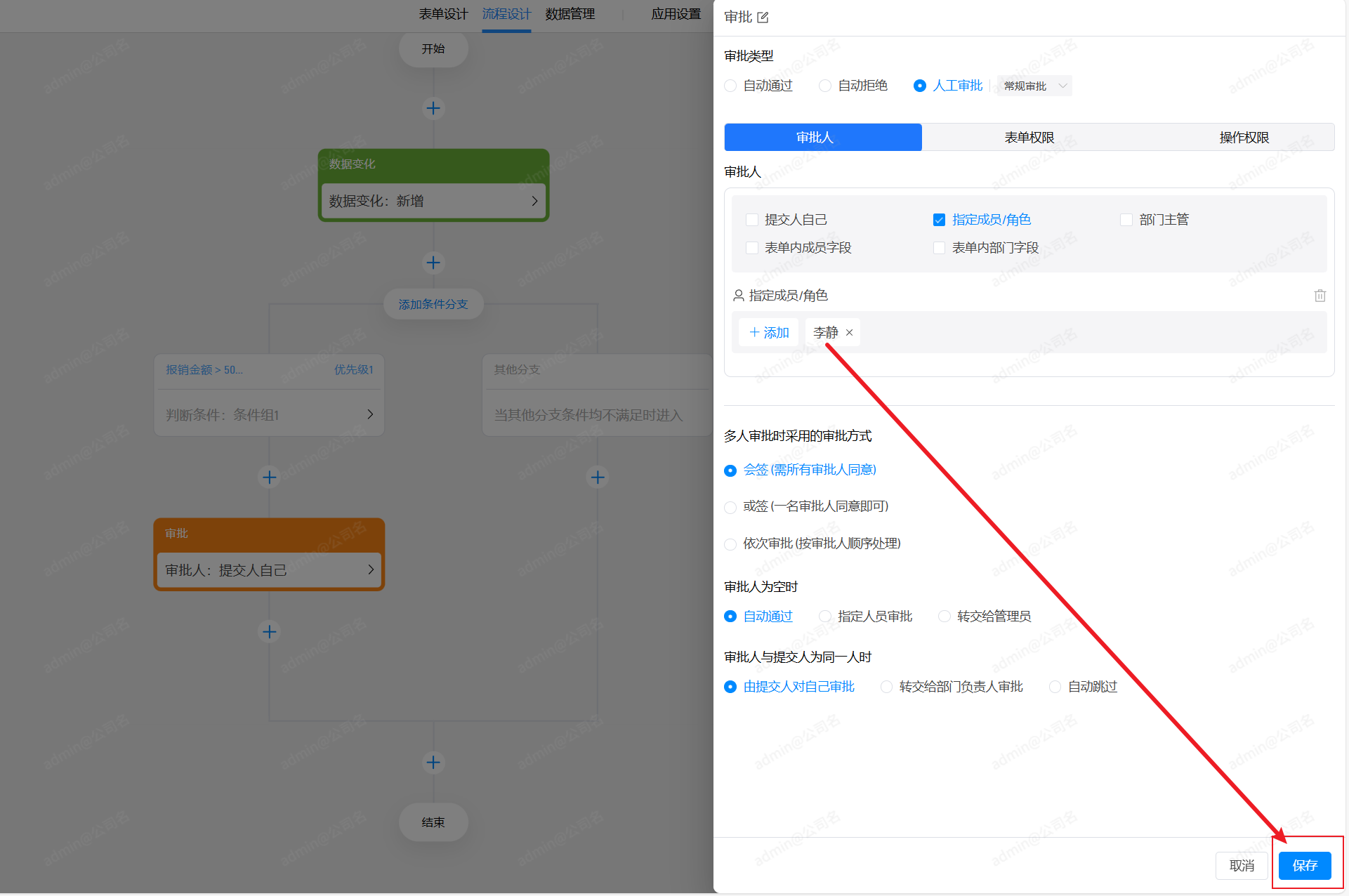Open the 常规审批 dropdown
Viewport: 1349px width, 896px height.
pyautogui.click(x=1034, y=86)
